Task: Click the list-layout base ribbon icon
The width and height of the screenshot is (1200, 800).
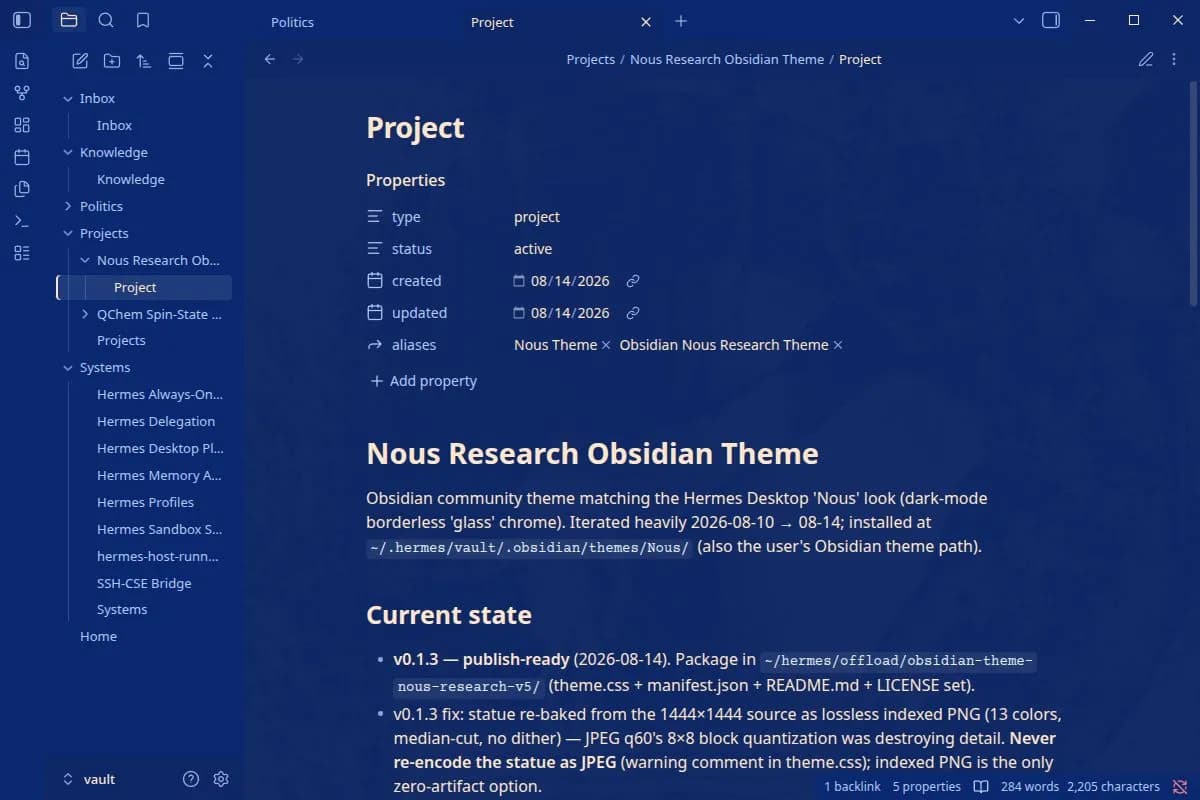Action: pyautogui.click(x=22, y=253)
